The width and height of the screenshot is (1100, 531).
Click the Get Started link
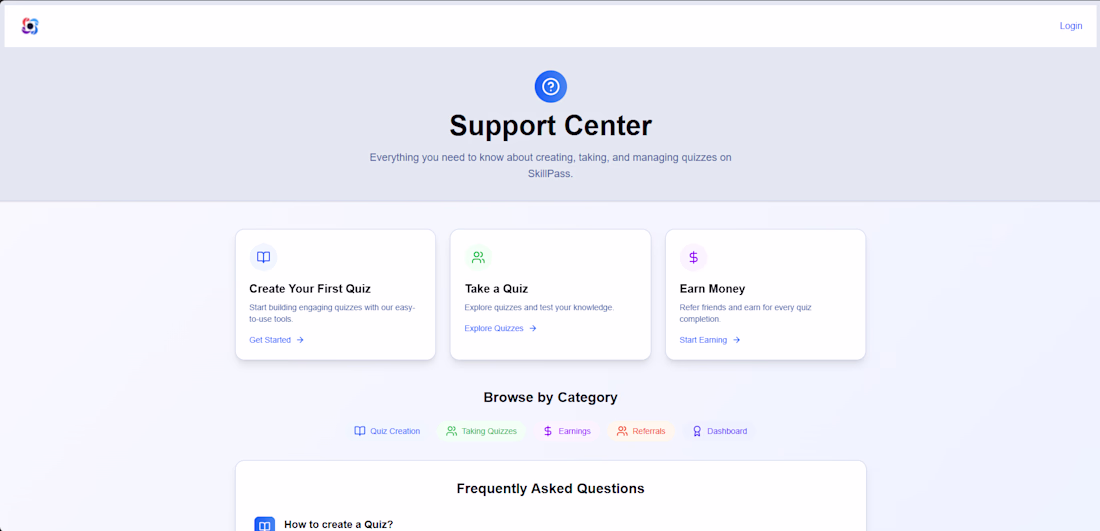270,340
